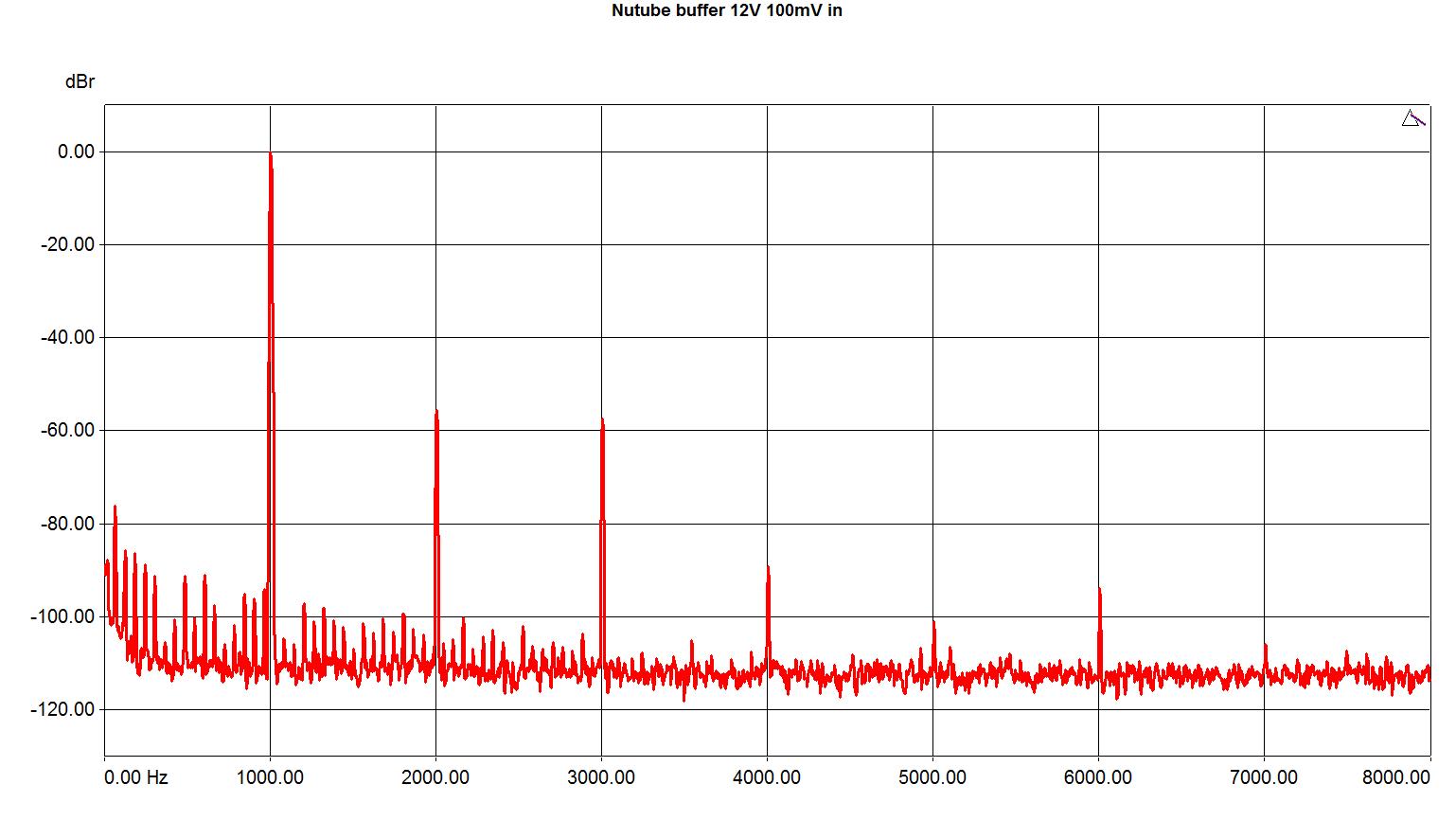
Task: Click the 1000 Hz fundamental peak top
Action: click(x=270, y=155)
